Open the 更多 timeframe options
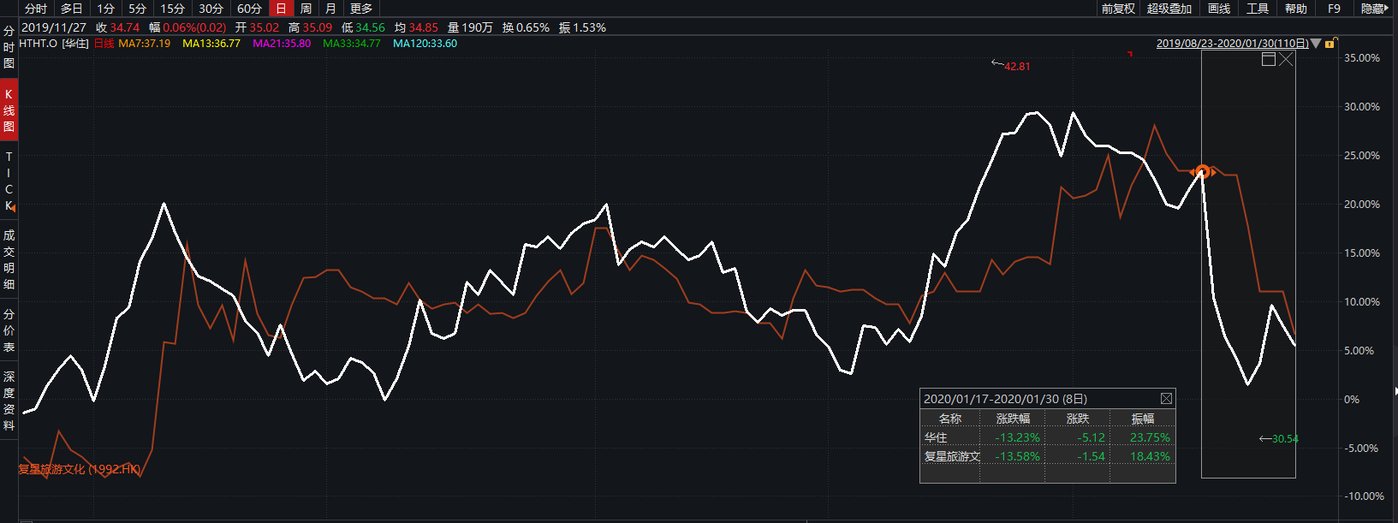 pyautogui.click(x=361, y=8)
